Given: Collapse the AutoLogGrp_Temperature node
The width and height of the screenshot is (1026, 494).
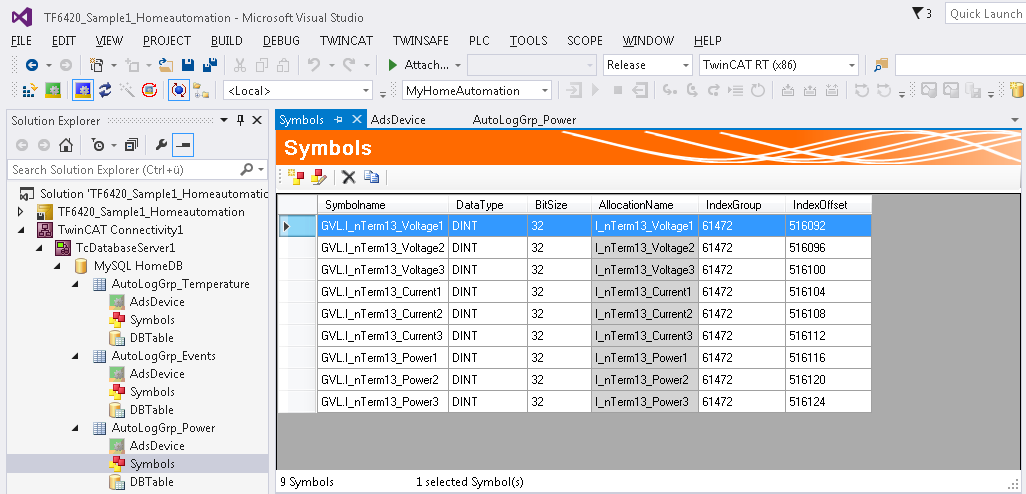Looking at the screenshot, I should (x=75, y=284).
